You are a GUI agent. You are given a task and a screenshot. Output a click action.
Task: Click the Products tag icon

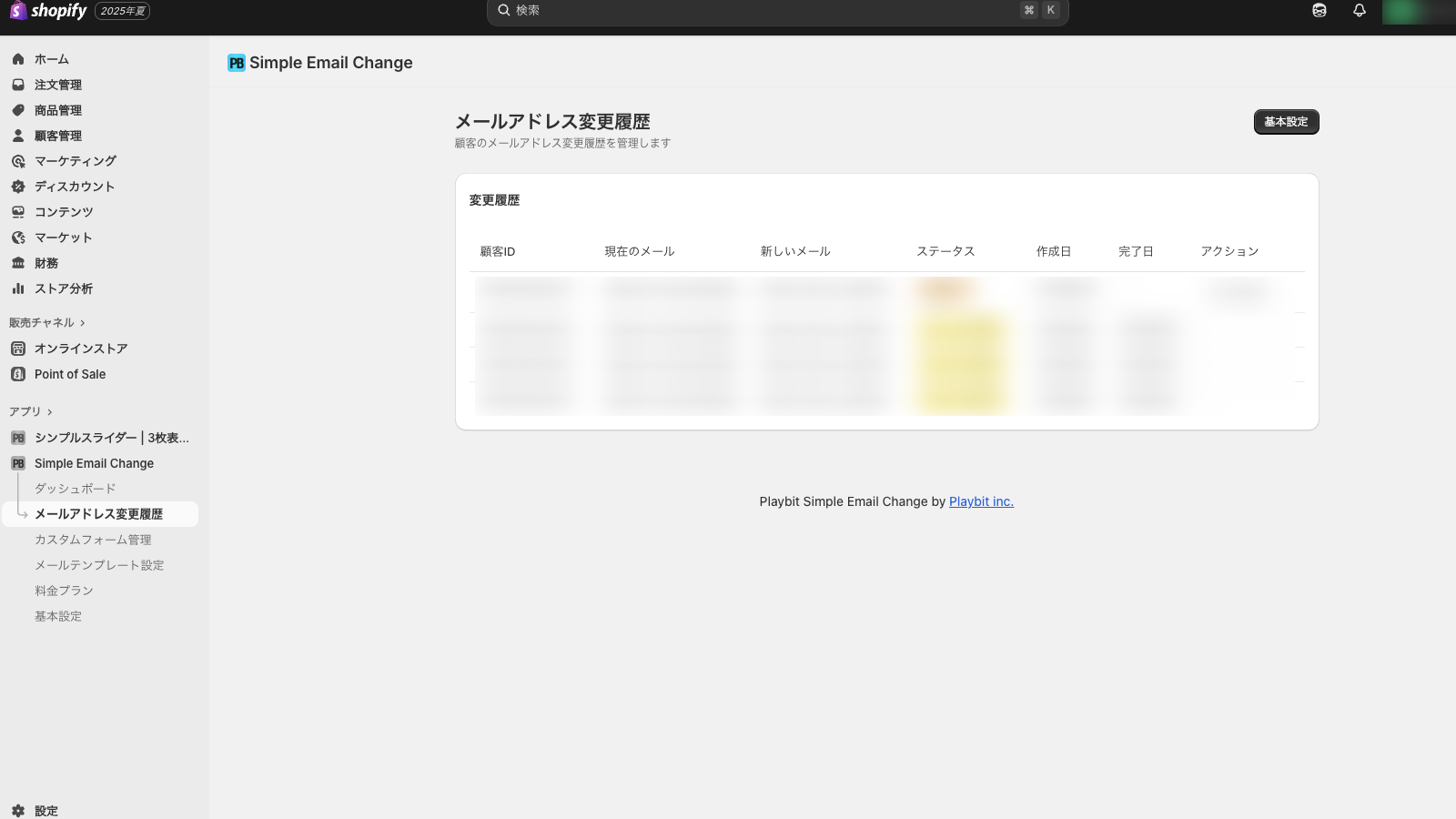click(x=18, y=110)
